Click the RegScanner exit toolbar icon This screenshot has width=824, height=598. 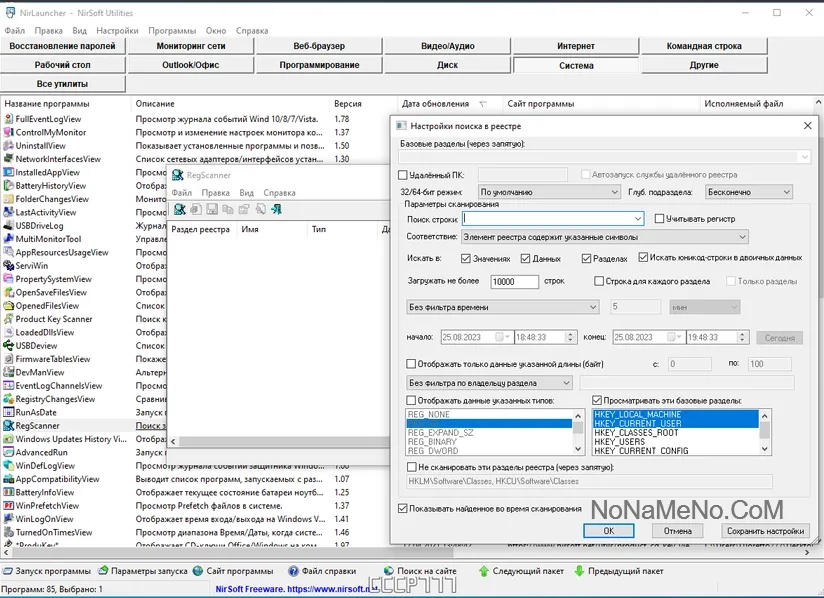tap(276, 209)
